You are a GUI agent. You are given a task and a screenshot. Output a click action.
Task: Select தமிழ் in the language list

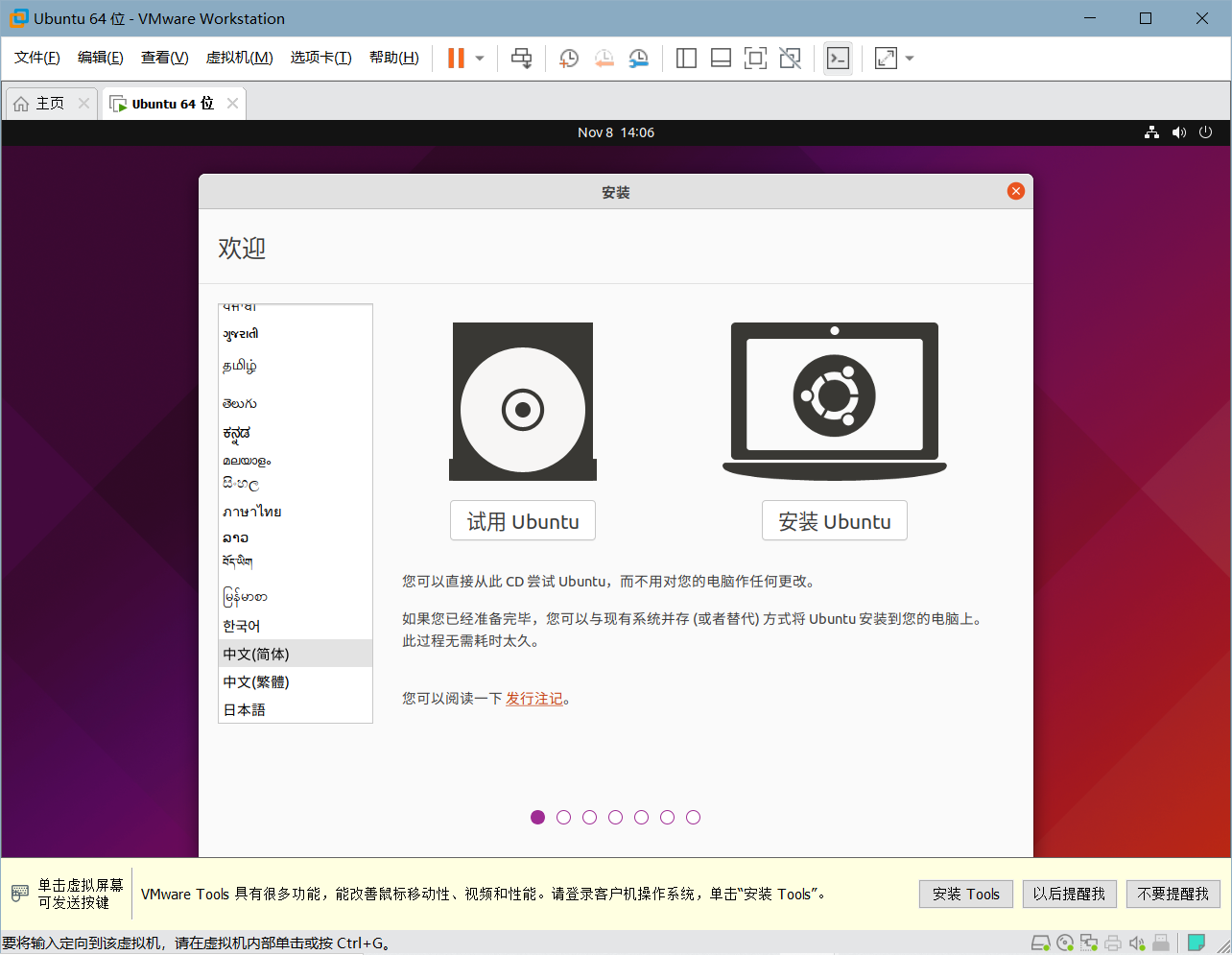click(296, 366)
